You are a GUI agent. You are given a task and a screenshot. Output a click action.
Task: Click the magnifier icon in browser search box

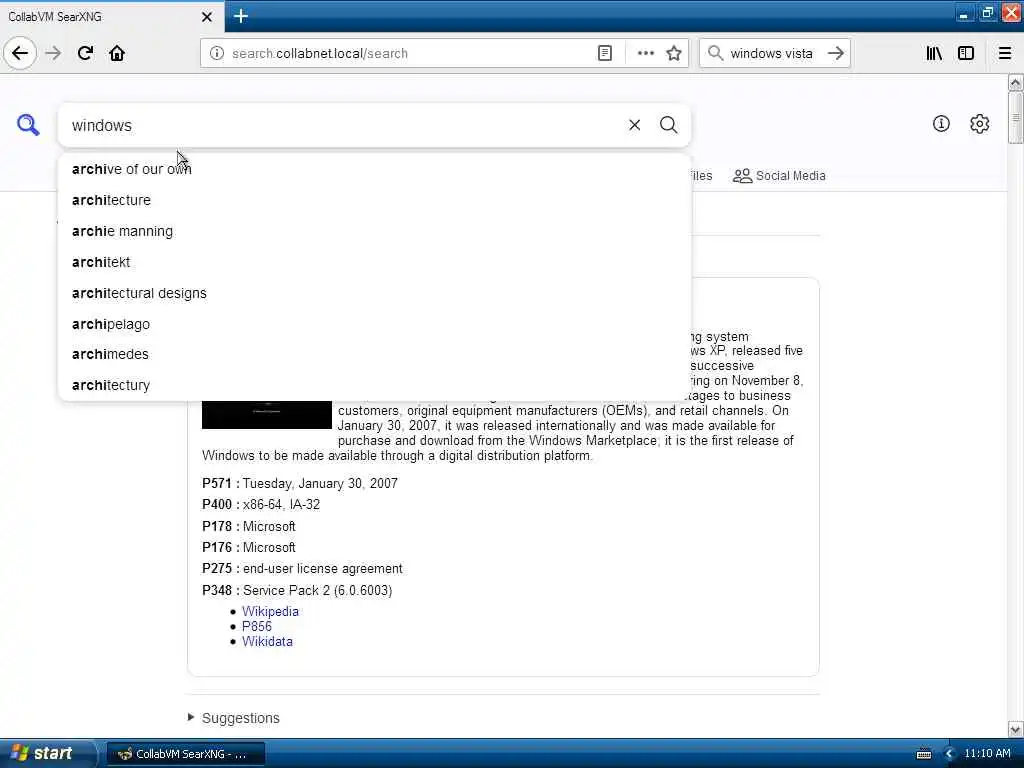[716, 53]
